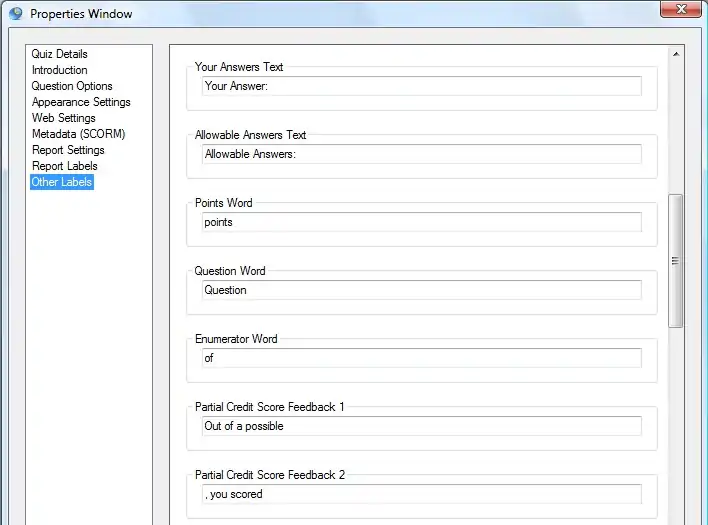Focus the Question Word input
Image resolution: width=708 pixels, height=525 pixels.
pyautogui.click(x=421, y=290)
